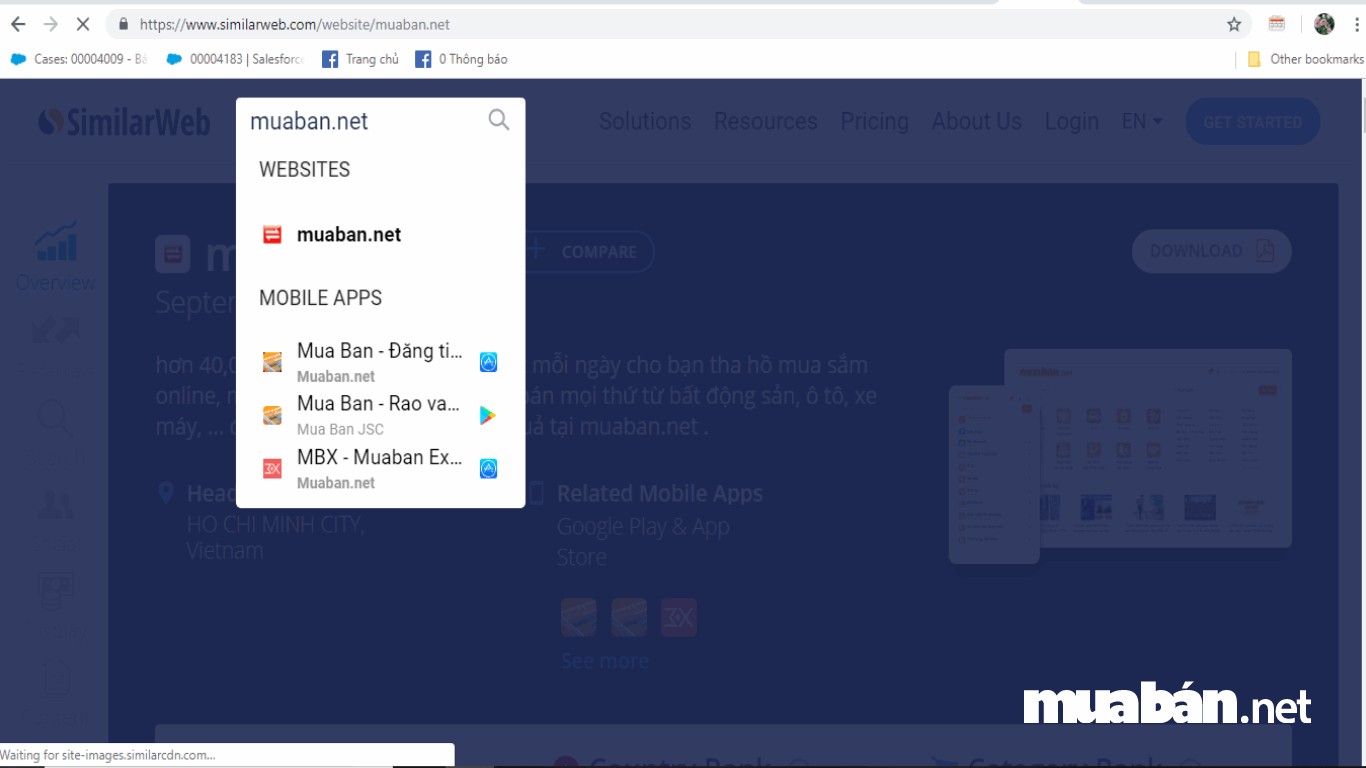Viewport: 1366px width, 768px height.
Task: Open the Solutions menu
Action: 645,121
